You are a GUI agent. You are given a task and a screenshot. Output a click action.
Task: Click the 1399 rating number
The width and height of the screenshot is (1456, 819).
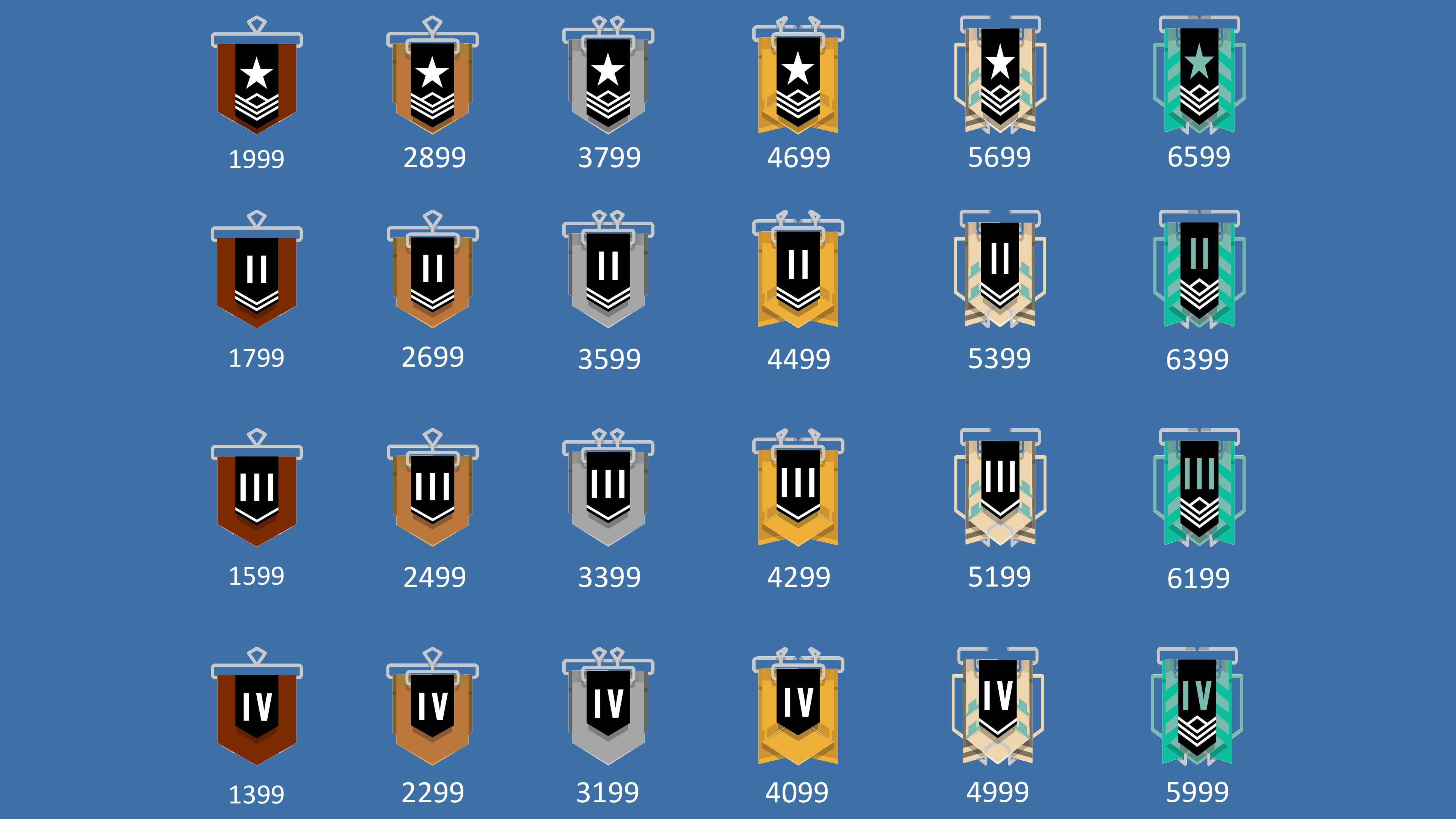[x=256, y=795]
